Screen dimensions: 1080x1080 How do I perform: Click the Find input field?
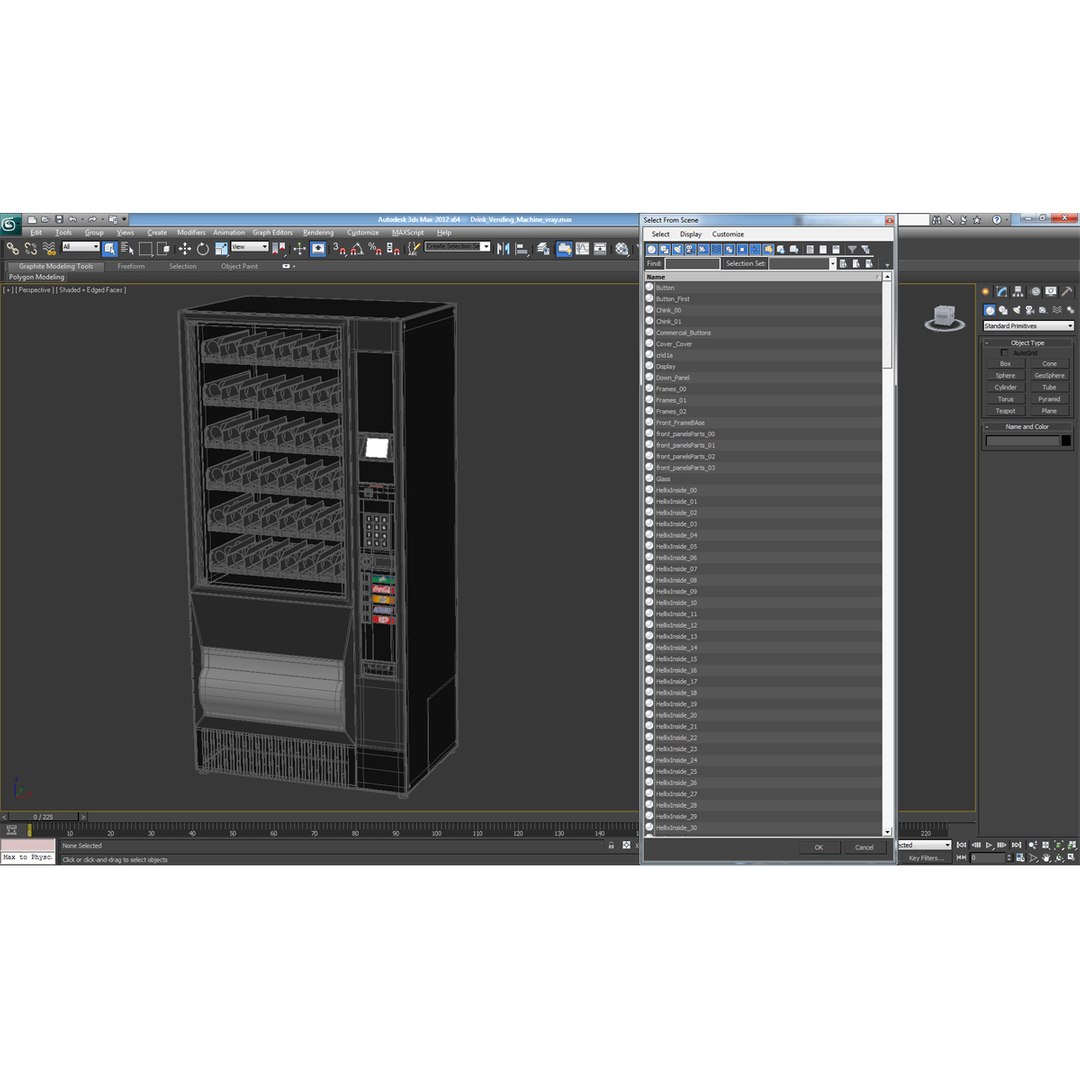(x=692, y=264)
